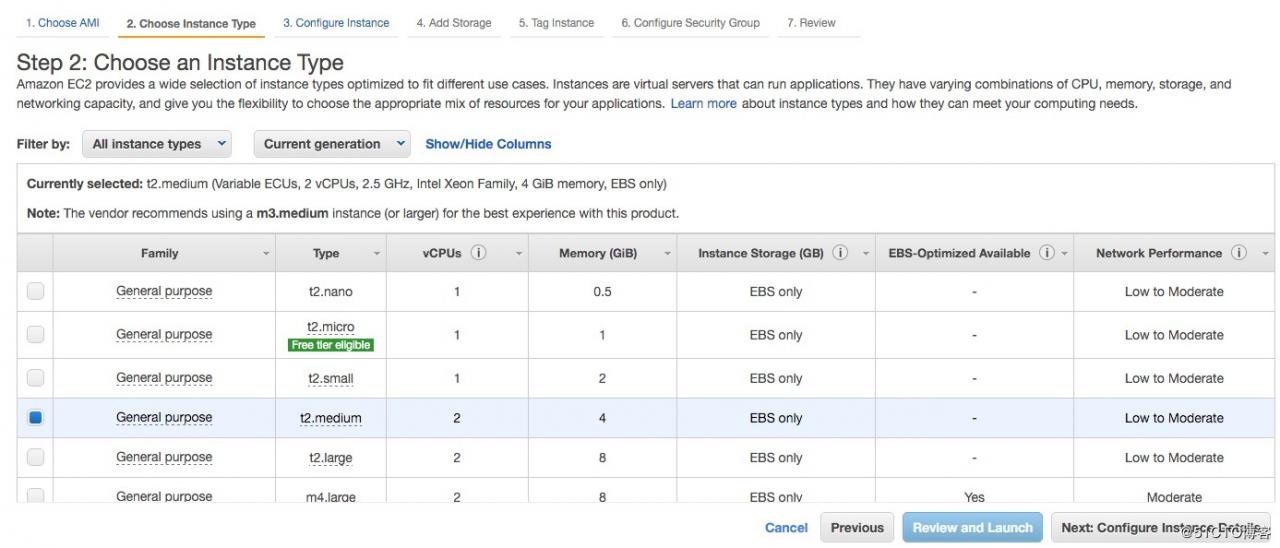
Task: Click info icon beside EBS-Optimized Available
Action: point(1047,253)
